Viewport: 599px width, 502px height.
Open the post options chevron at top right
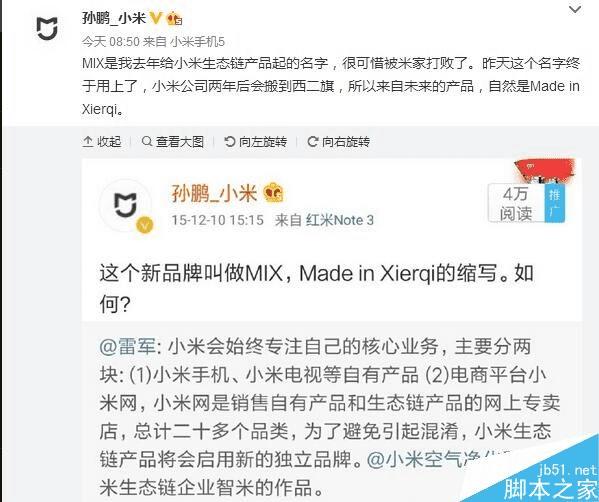pyautogui.click(x=575, y=9)
